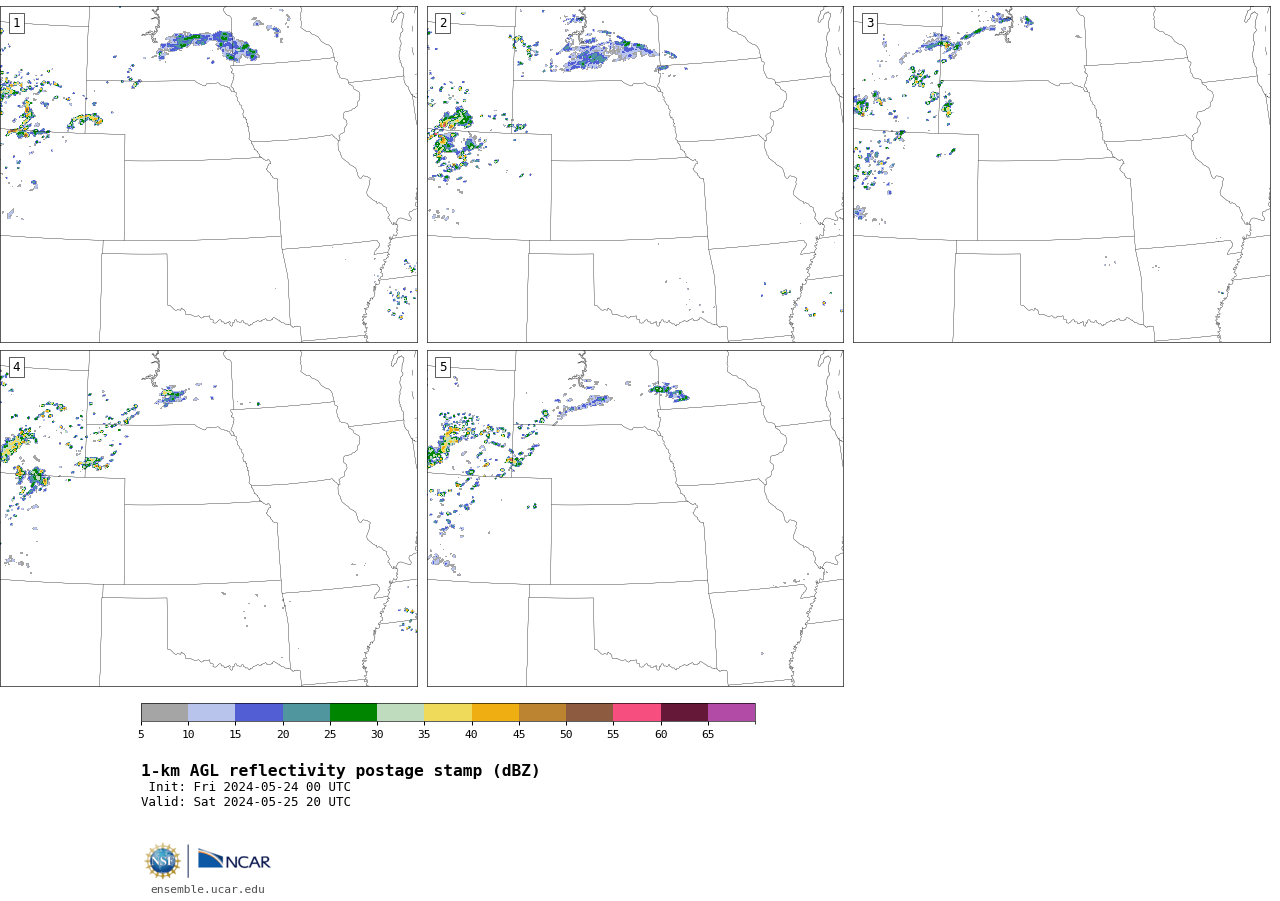Click the panel number 4 label
Viewport: 1280px width, 901px height.
(16, 367)
